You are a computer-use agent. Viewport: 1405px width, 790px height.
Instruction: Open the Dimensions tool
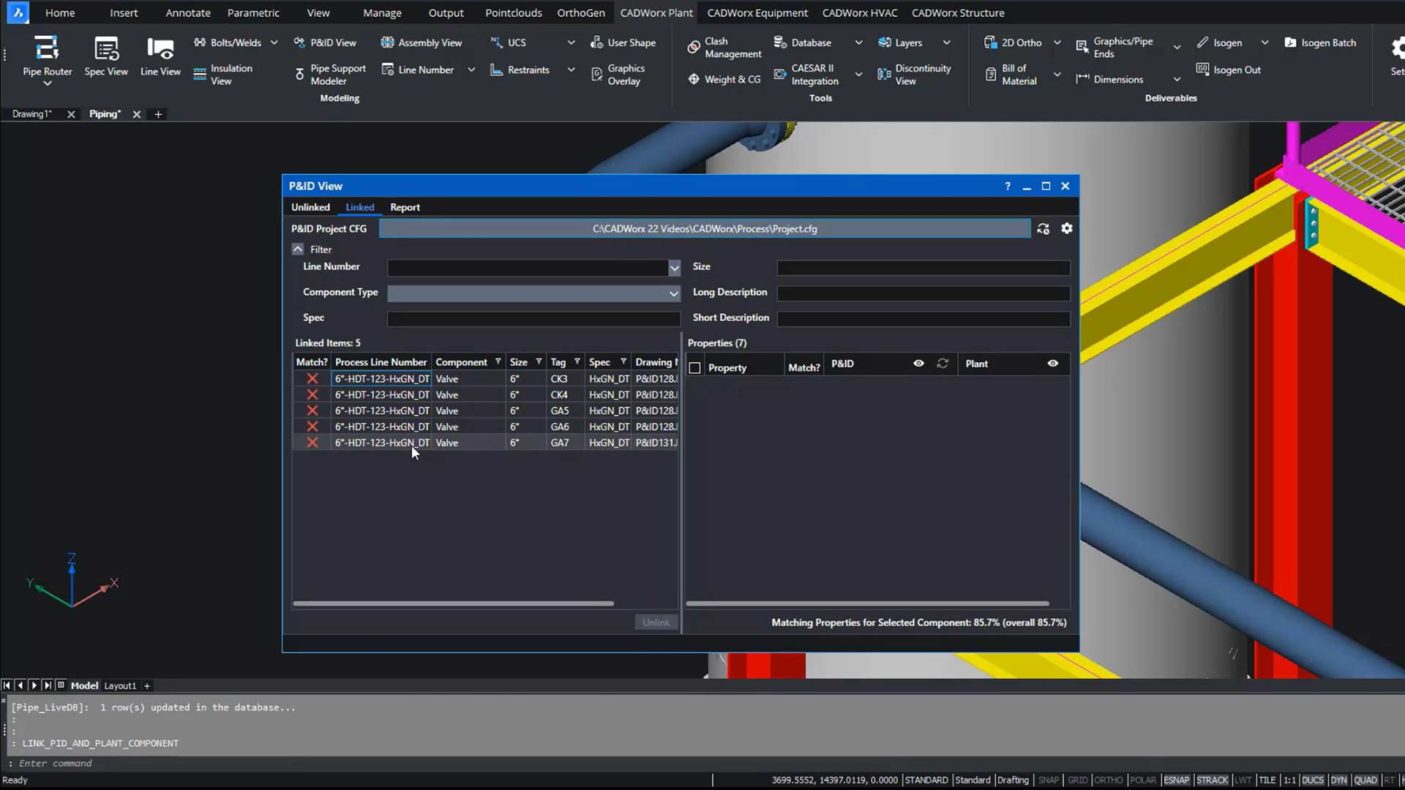(1109, 79)
